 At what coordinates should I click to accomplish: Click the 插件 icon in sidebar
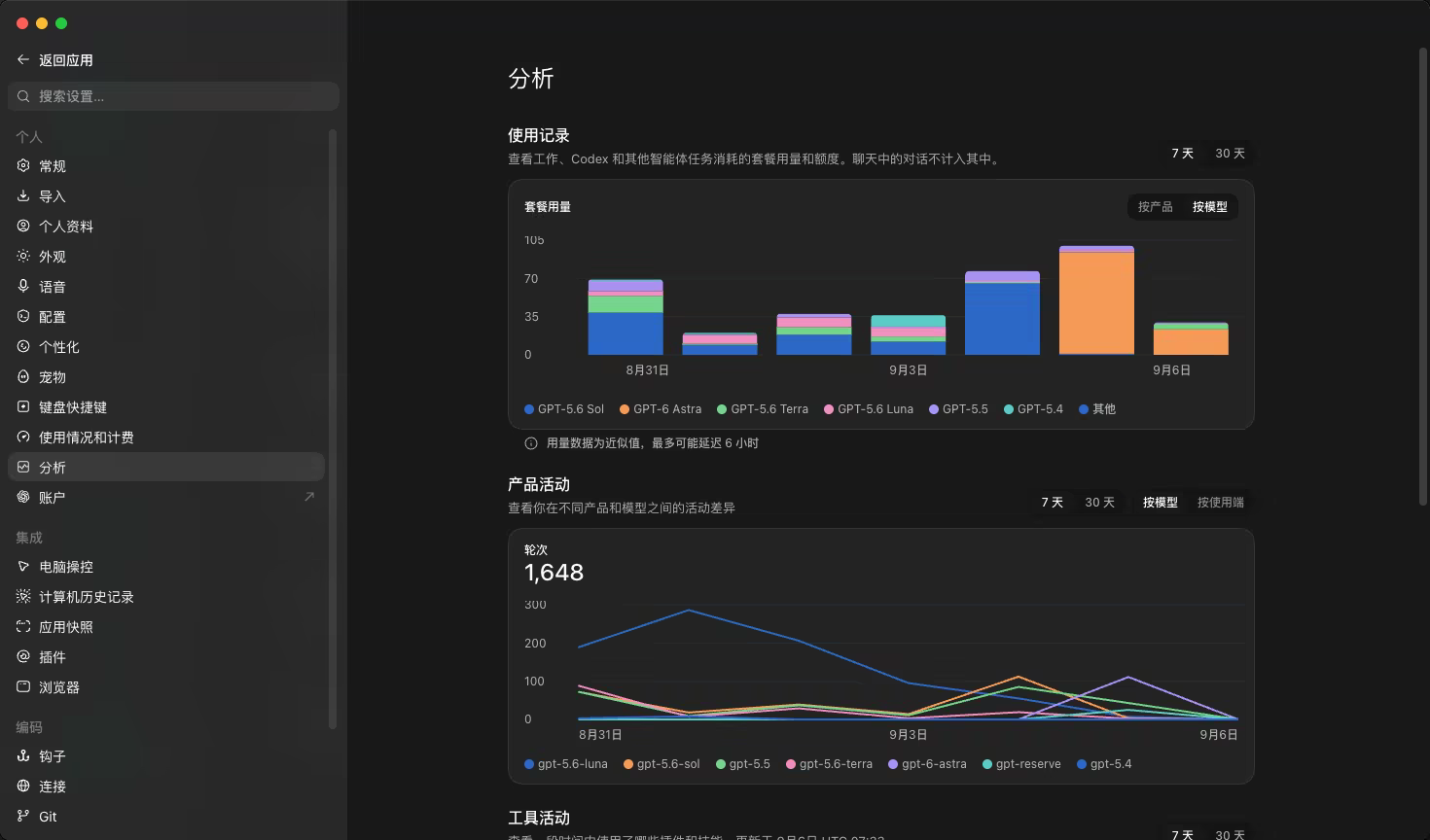[x=23, y=657]
